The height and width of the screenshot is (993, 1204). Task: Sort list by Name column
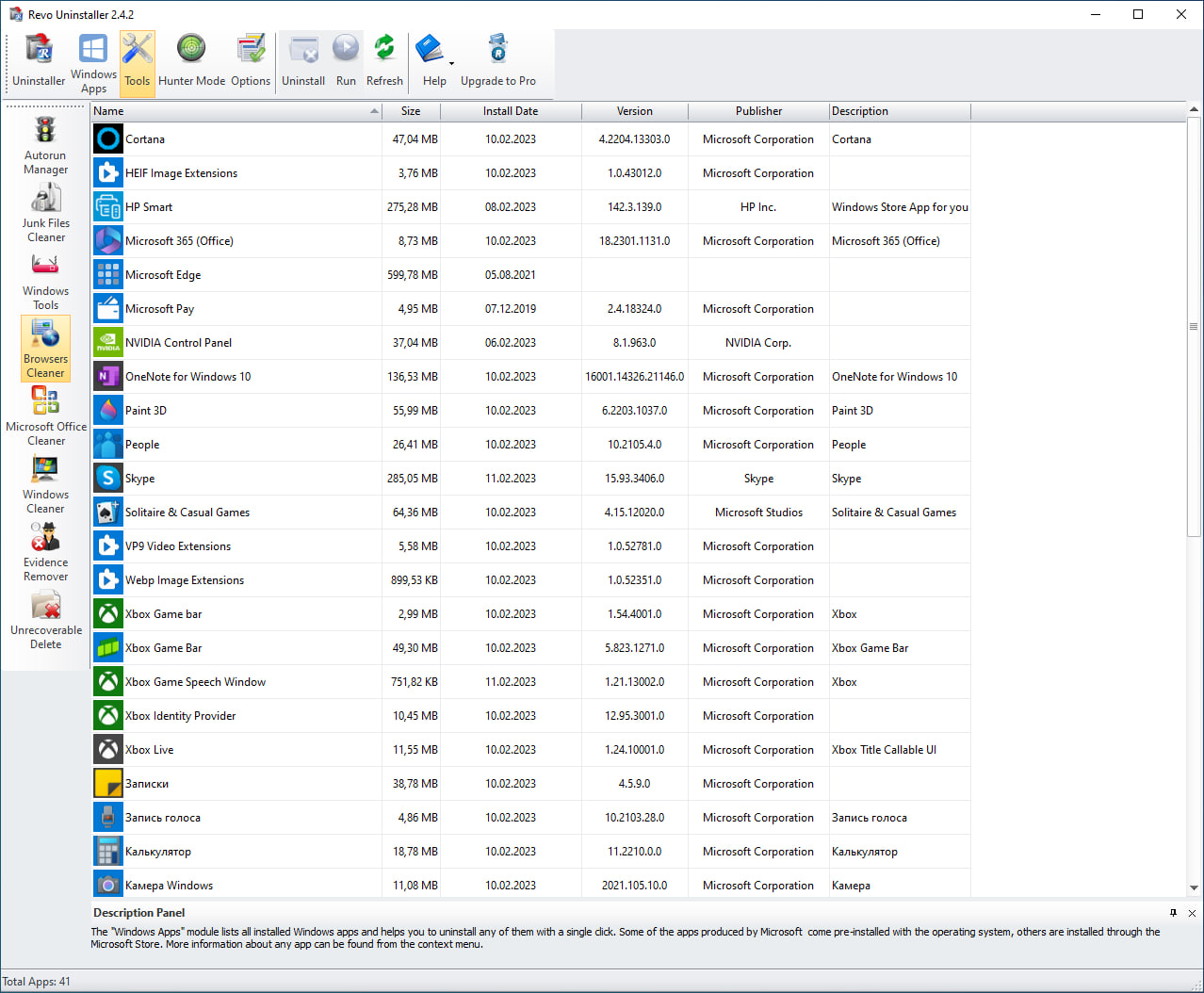pyautogui.click(x=236, y=111)
